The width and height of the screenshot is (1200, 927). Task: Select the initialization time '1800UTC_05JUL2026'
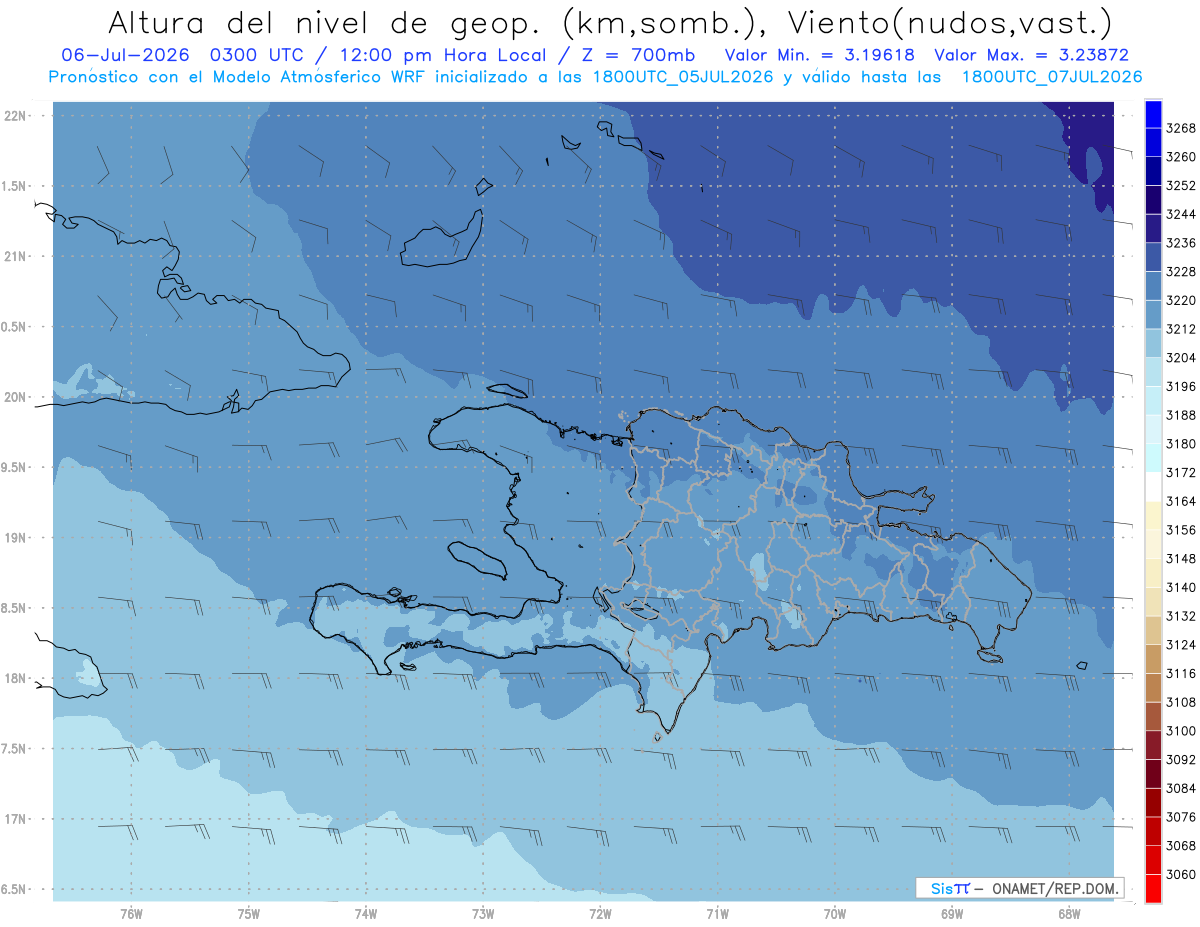pos(681,77)
